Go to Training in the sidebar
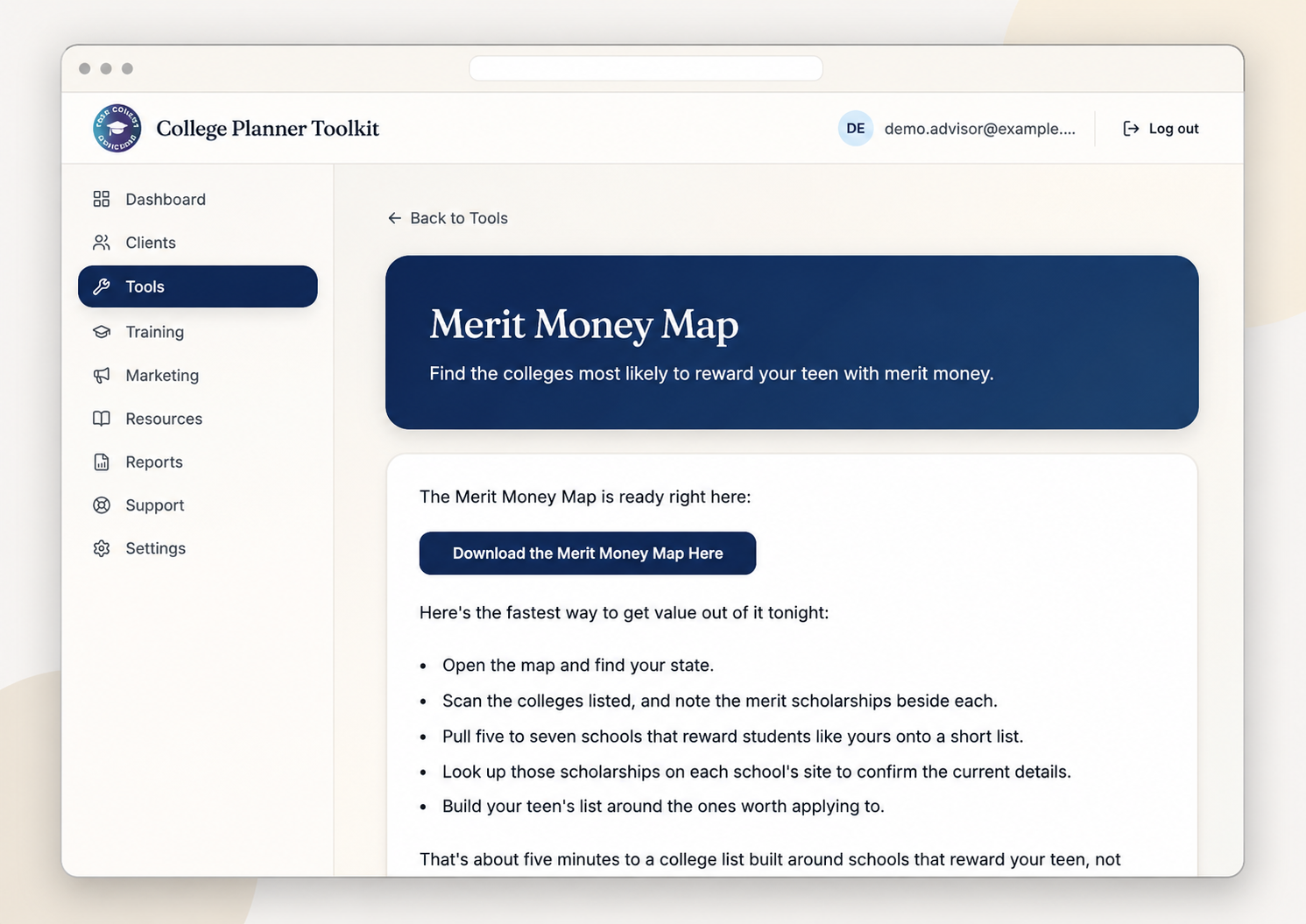The image size is (1306, 924). tap(198, 332)
